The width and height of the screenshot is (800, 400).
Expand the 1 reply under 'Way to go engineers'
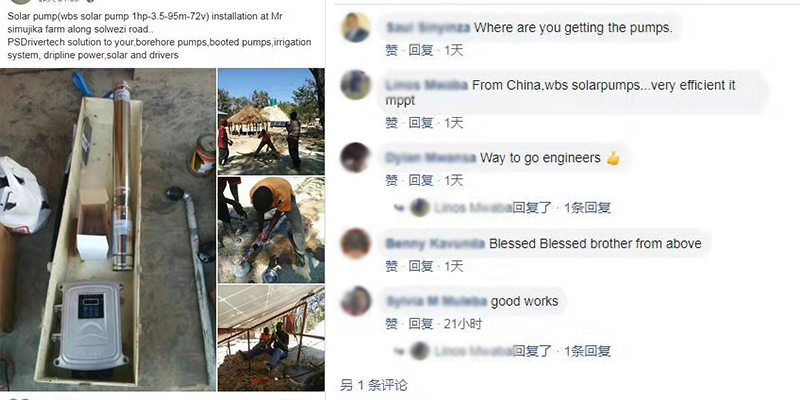tap(587, 208)
